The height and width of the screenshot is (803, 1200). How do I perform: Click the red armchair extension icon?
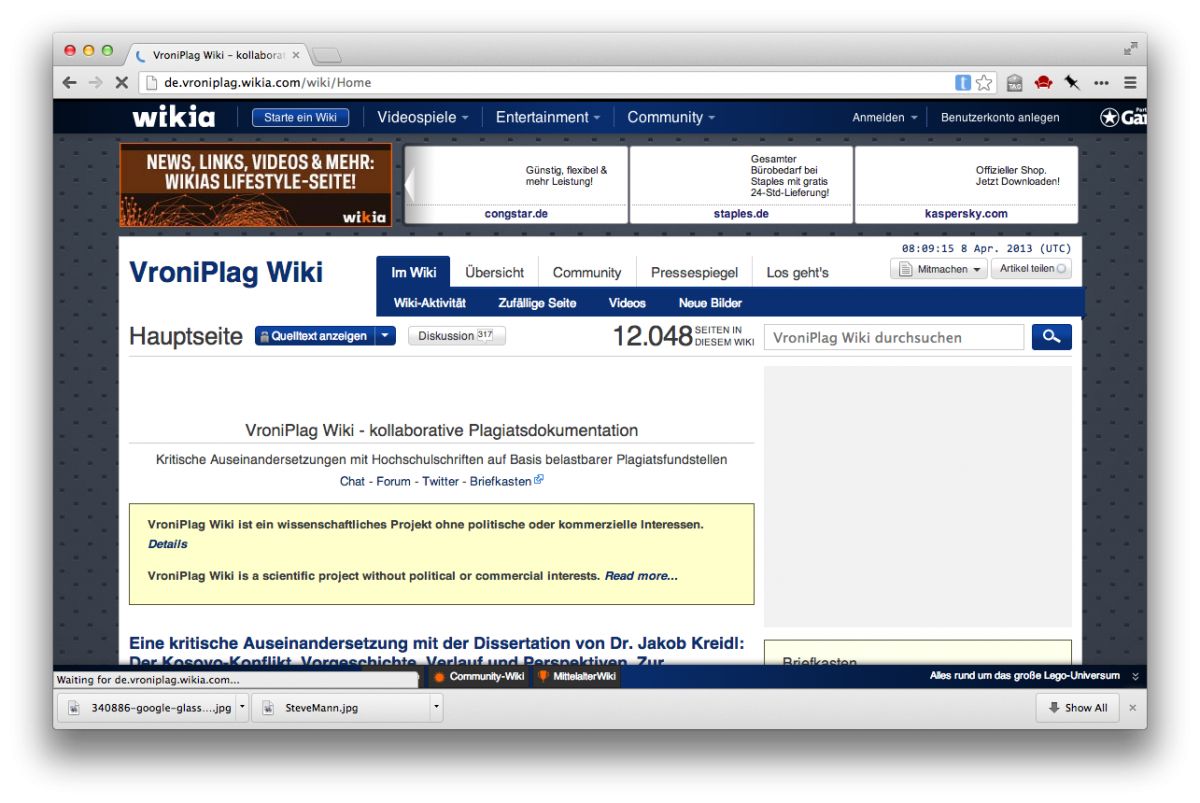(1043, 83)
